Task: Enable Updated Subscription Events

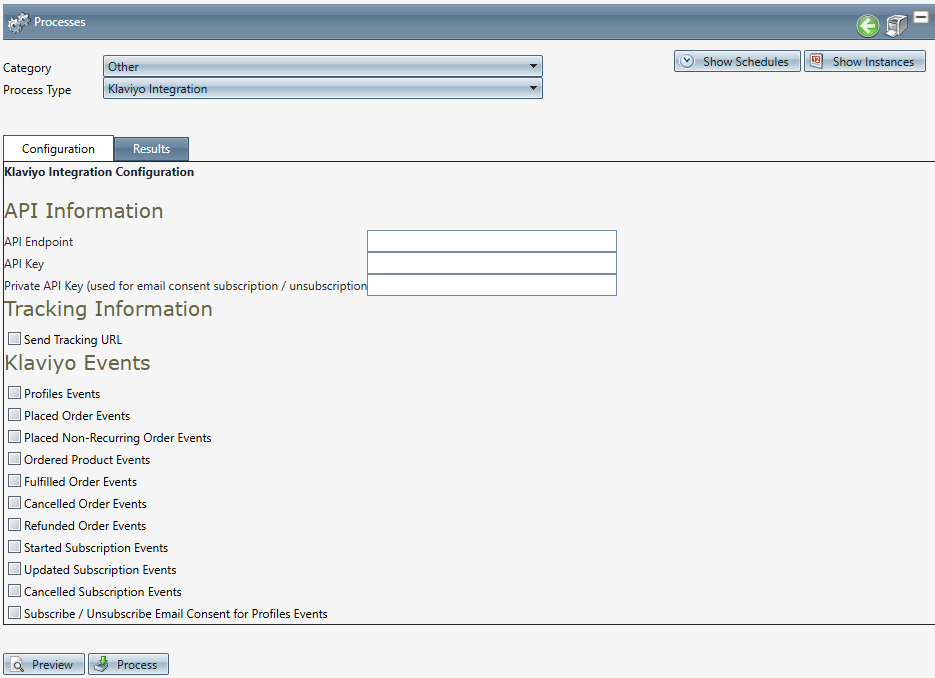Action: pos(14,569)
